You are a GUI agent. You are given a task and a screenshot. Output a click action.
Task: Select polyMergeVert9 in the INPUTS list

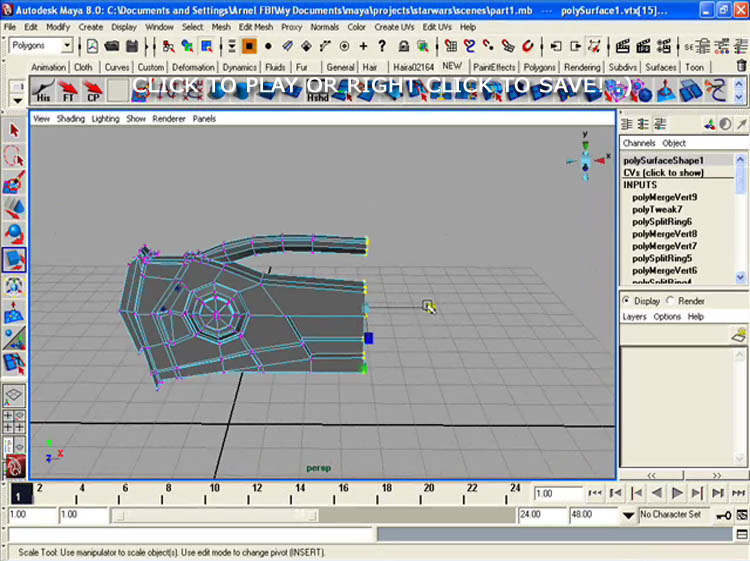pyautogui.click(x=665, y=197)
